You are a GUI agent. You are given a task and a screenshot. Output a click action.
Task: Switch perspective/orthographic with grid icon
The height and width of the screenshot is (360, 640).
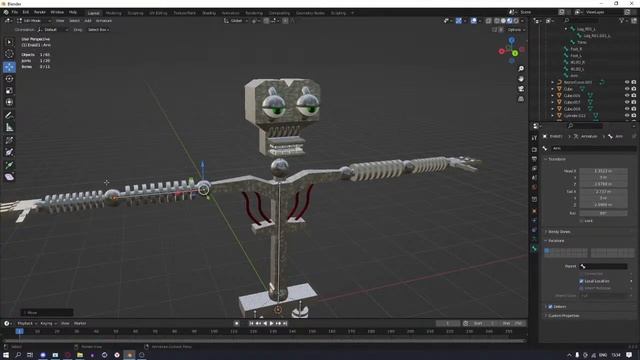(x=521, y=99)
